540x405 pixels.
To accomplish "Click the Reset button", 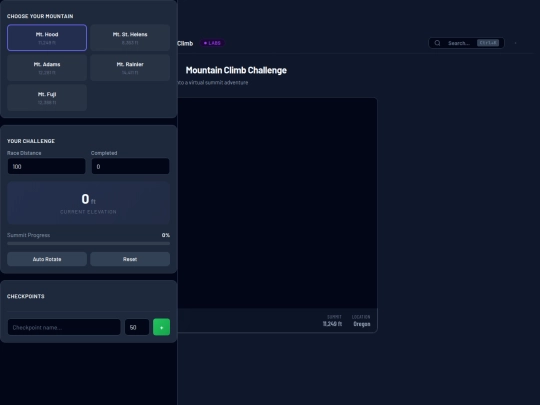I will click(x=130, y=259).
